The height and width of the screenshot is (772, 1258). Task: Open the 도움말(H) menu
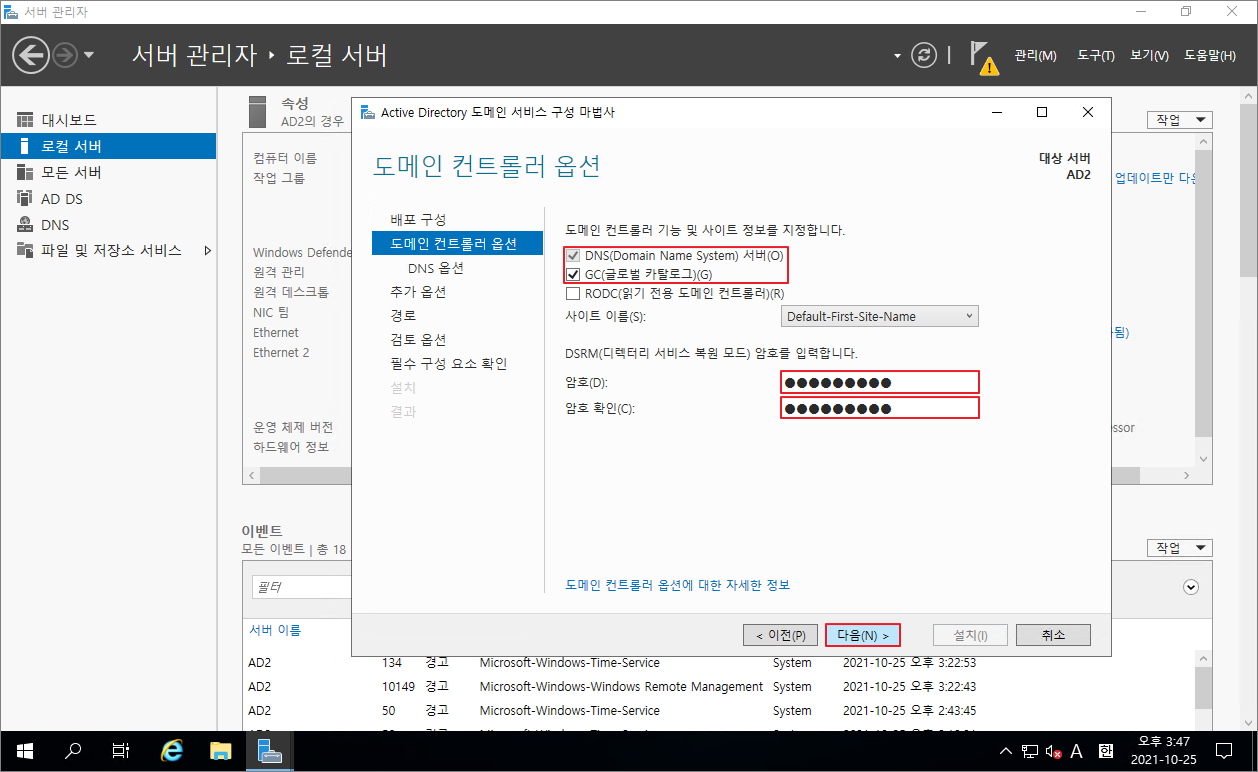tap(1209, 55)
